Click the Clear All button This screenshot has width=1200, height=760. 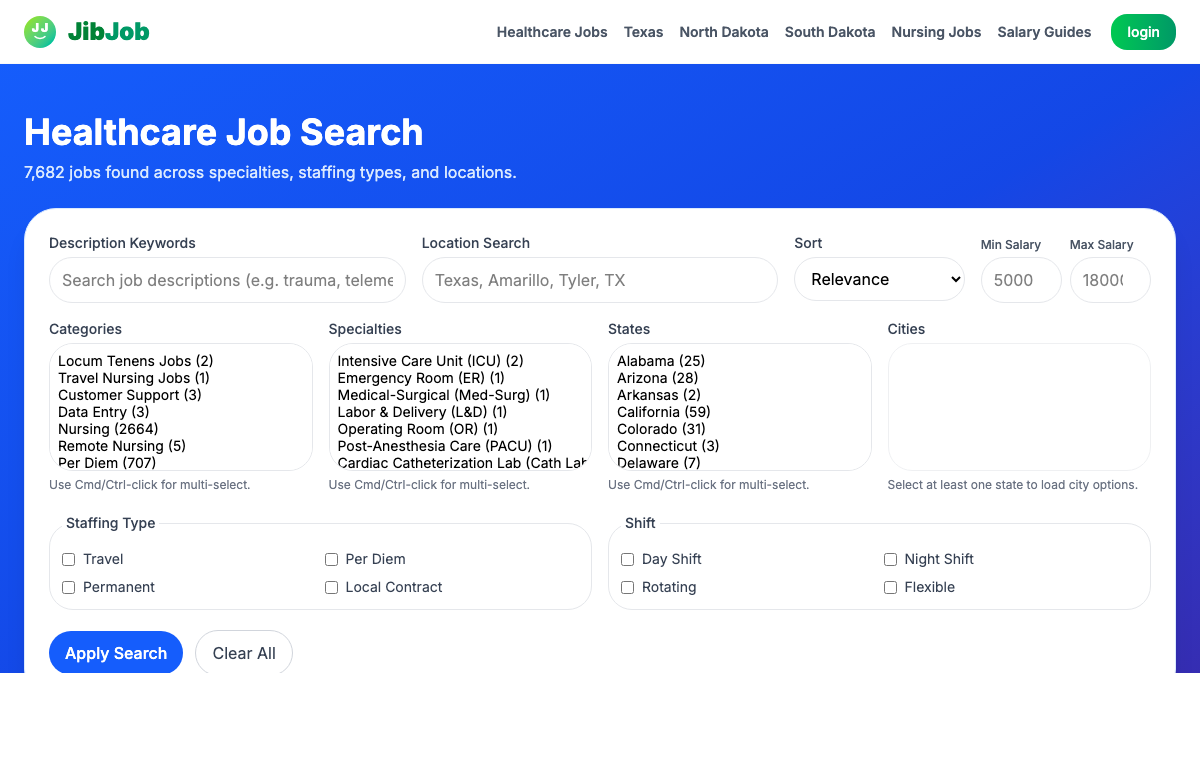point(244,653)
